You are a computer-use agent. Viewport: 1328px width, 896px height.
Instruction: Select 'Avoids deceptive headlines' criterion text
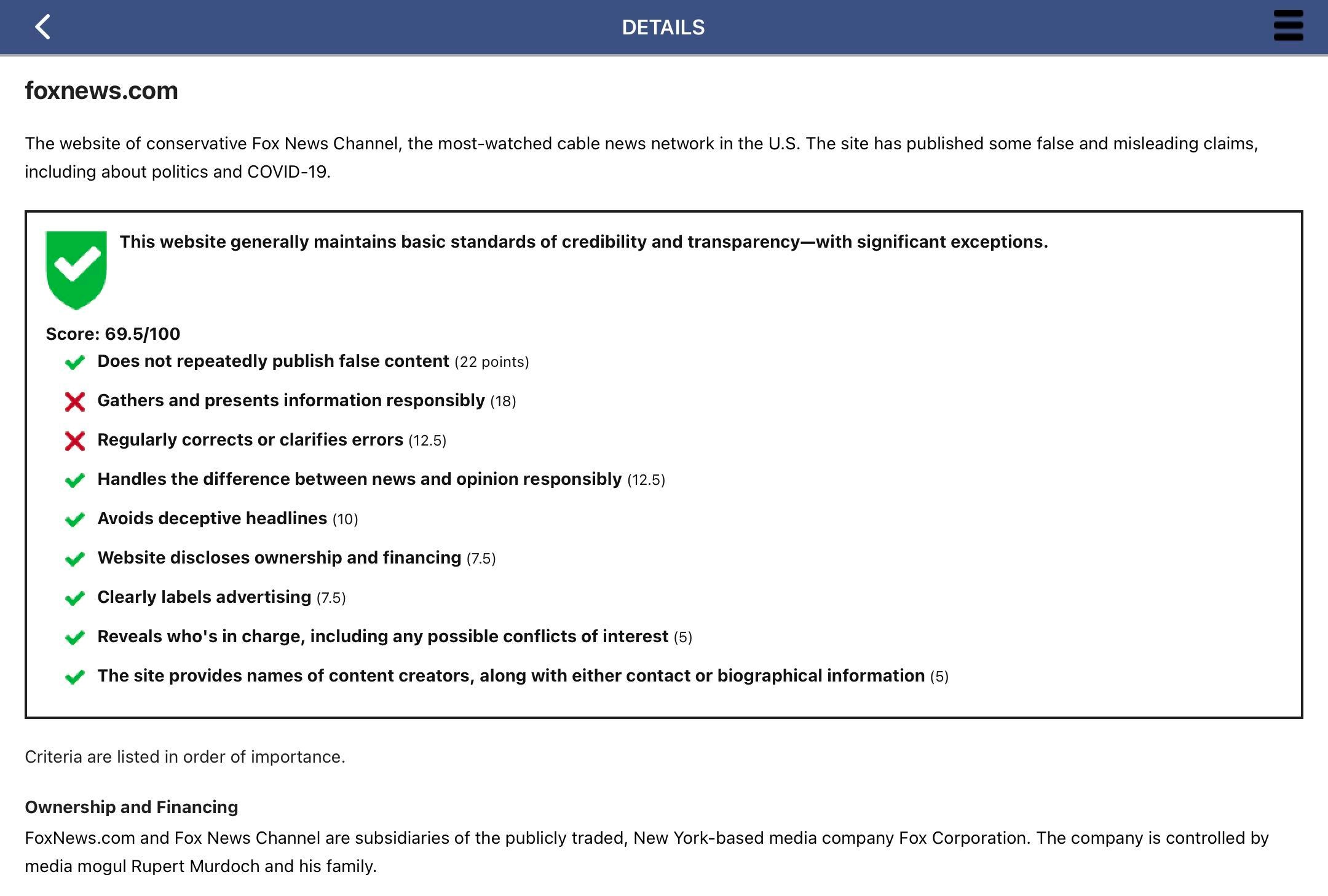pos(212,519)
